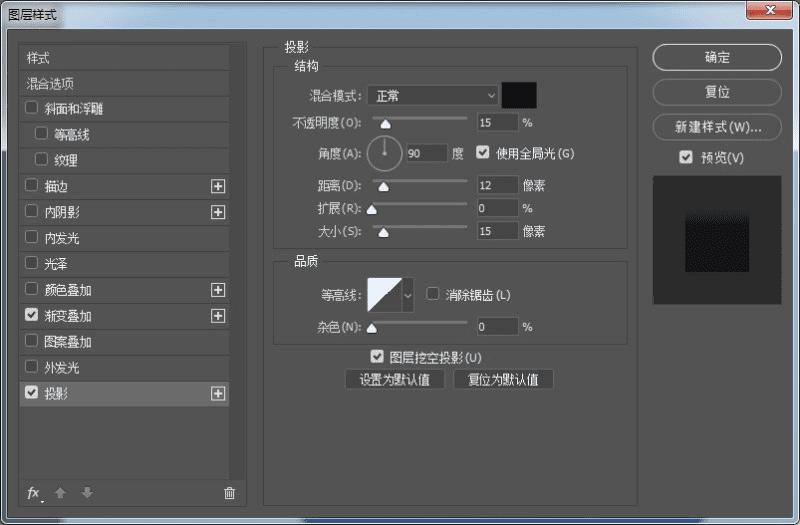Enable the 描边 checkbox
Viewport: 800px width, 525px height.
point(31,185)
